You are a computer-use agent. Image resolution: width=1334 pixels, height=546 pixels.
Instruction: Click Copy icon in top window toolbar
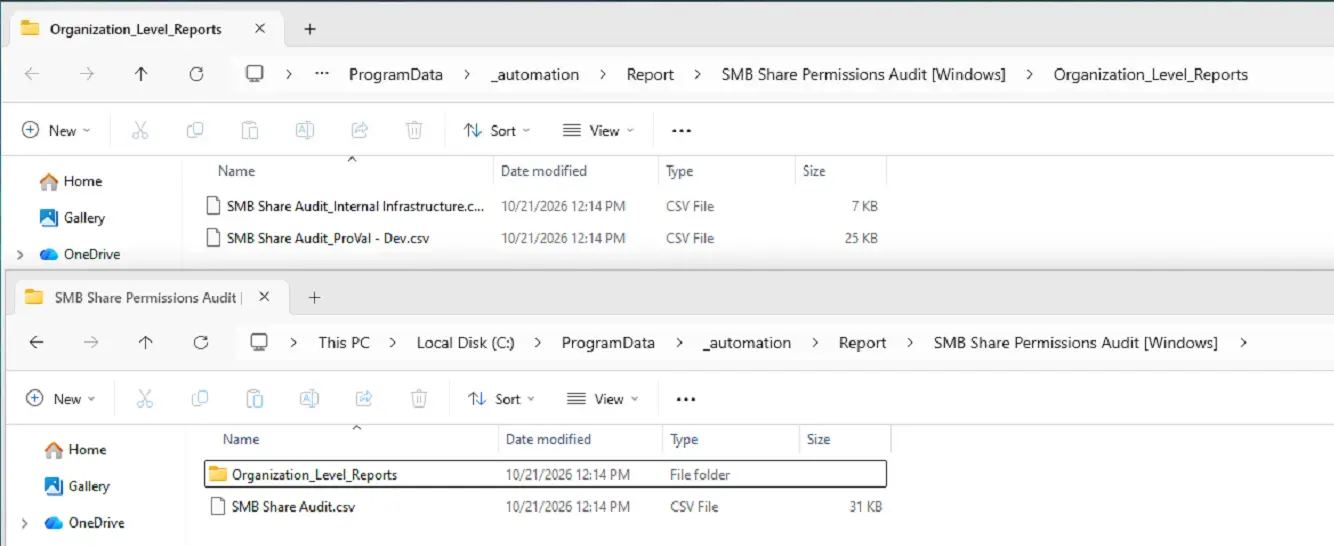[195, 131]
